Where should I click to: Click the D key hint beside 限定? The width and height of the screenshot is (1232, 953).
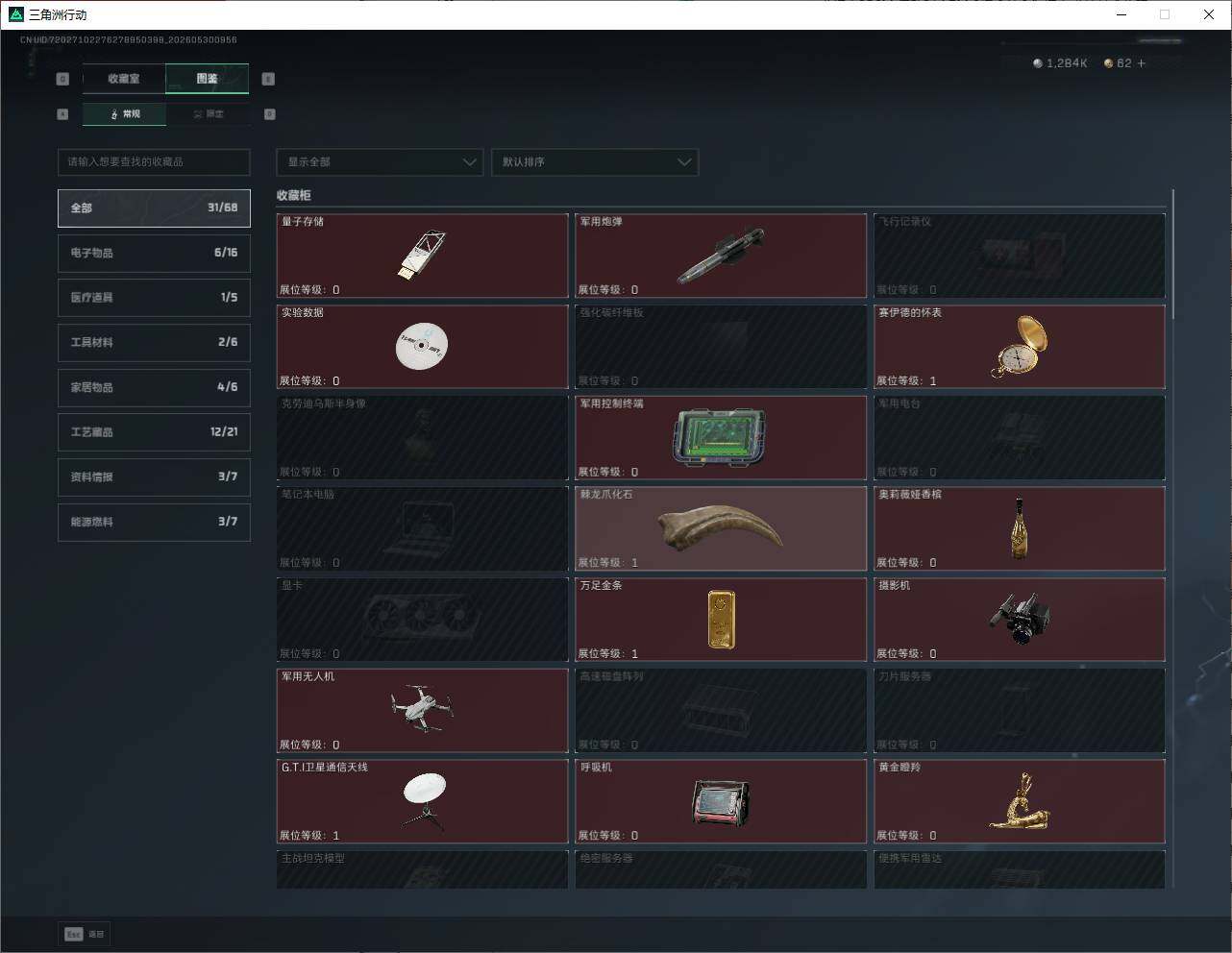coord(269,114)
